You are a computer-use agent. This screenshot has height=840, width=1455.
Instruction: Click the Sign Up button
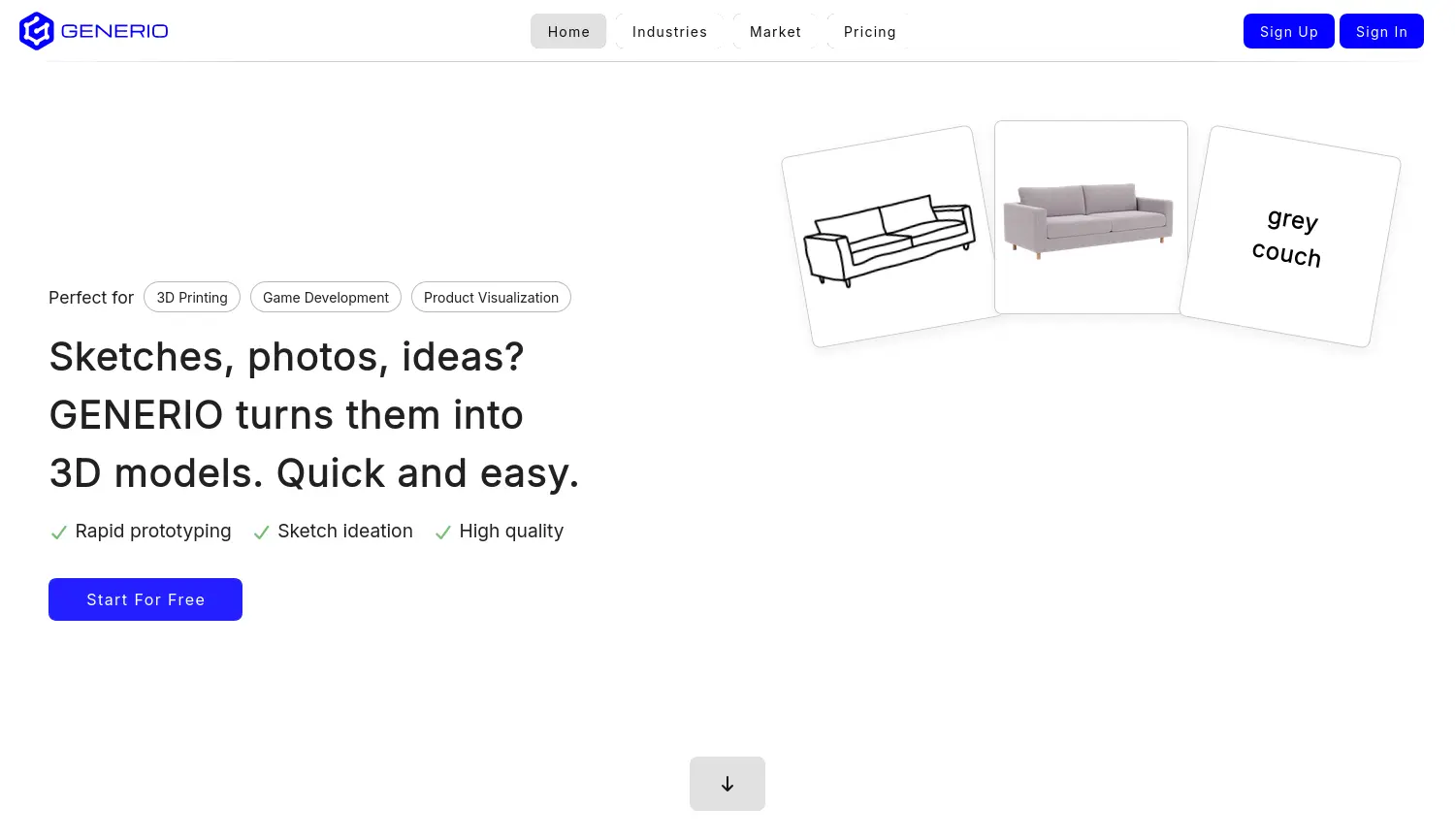click(x=1288, y=30)
